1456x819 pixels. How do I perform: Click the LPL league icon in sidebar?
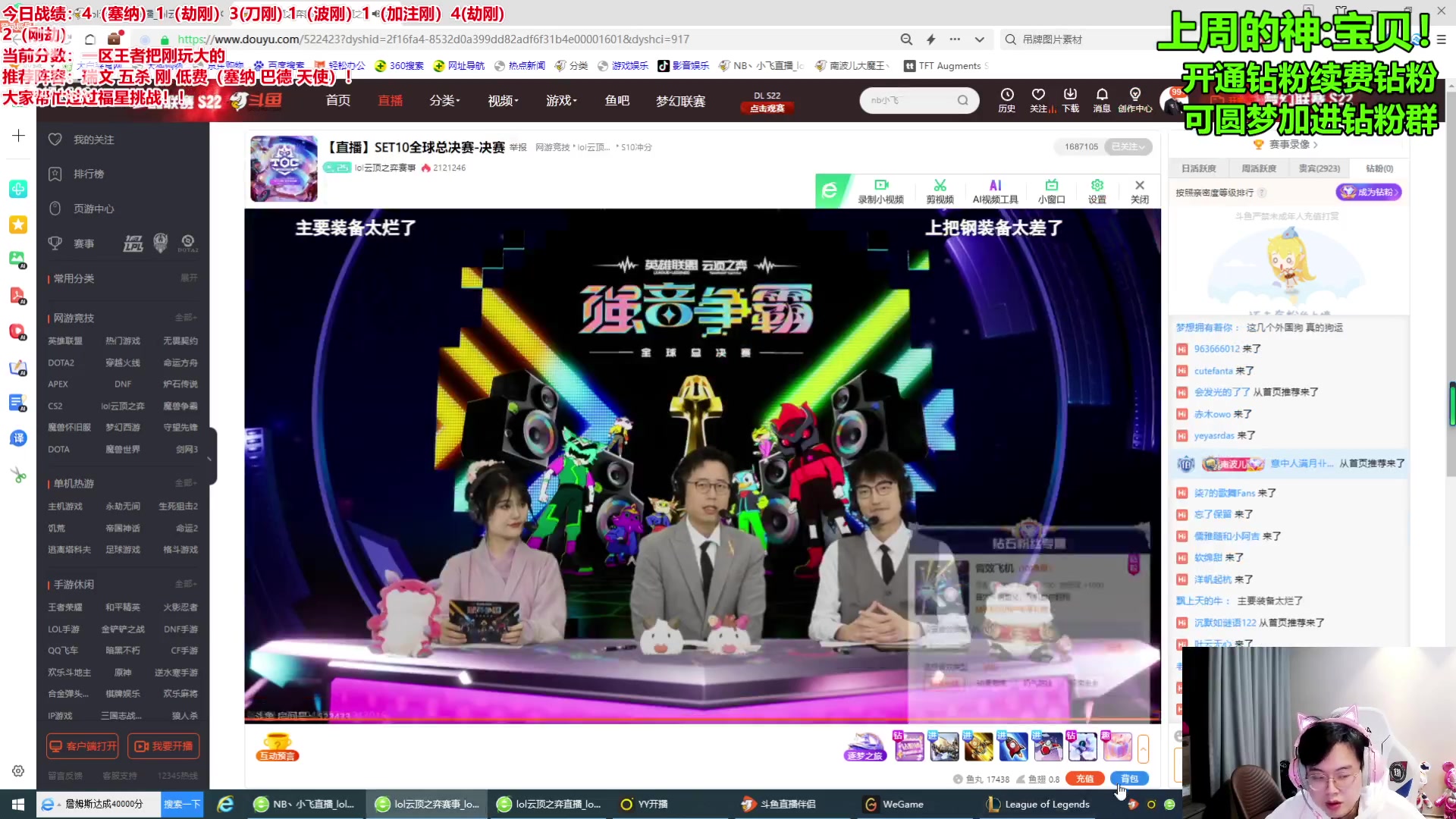(133, 243)
